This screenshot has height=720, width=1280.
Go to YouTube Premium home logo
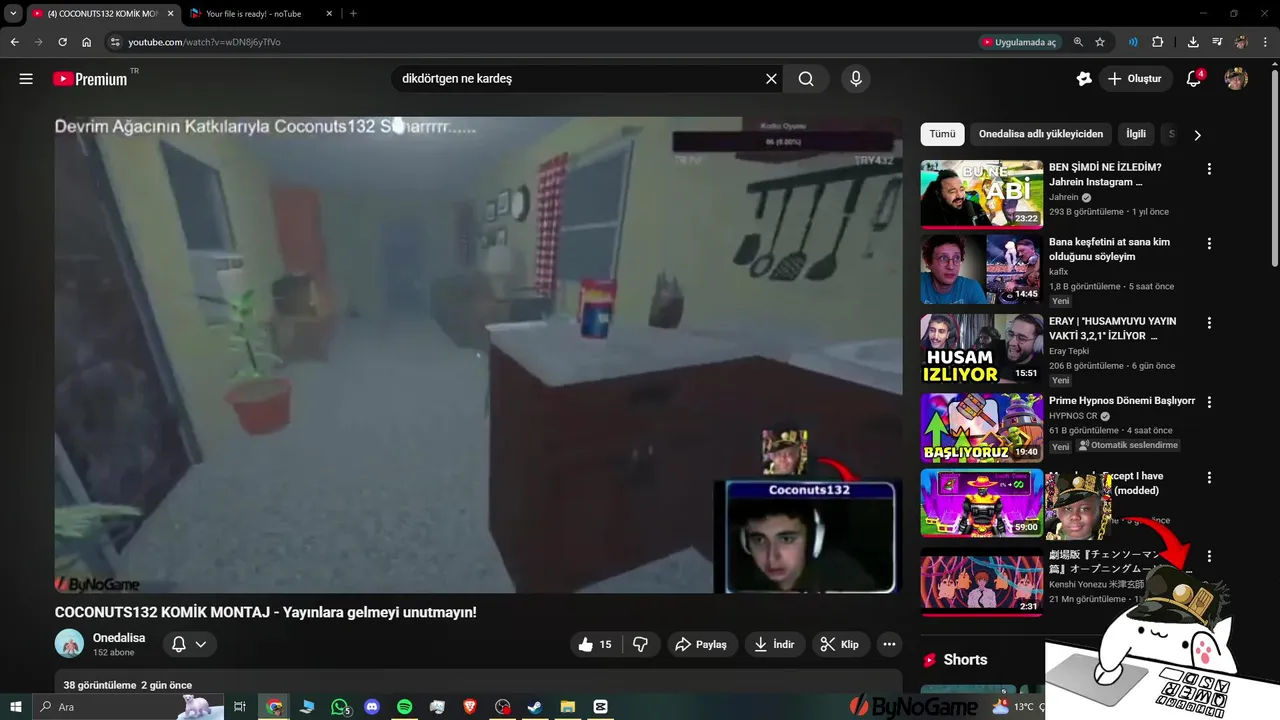point(91,79)
